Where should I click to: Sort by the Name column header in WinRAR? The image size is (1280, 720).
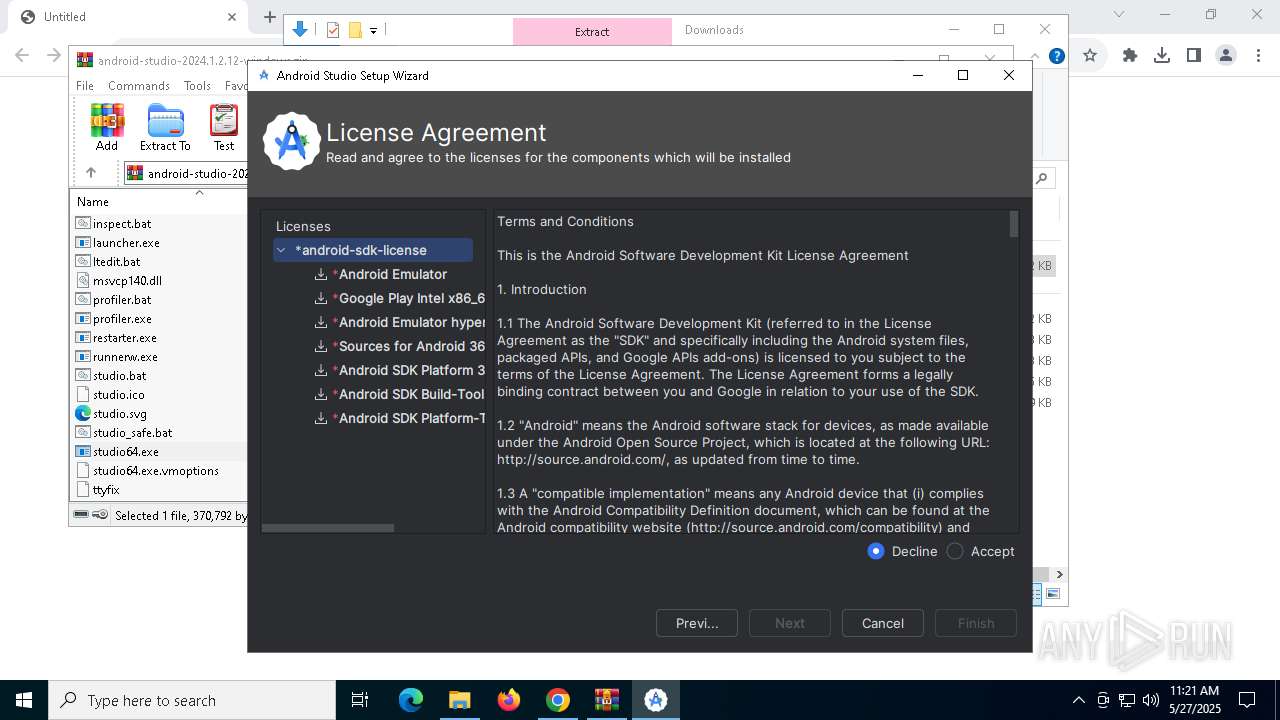[x=93, y=201]
